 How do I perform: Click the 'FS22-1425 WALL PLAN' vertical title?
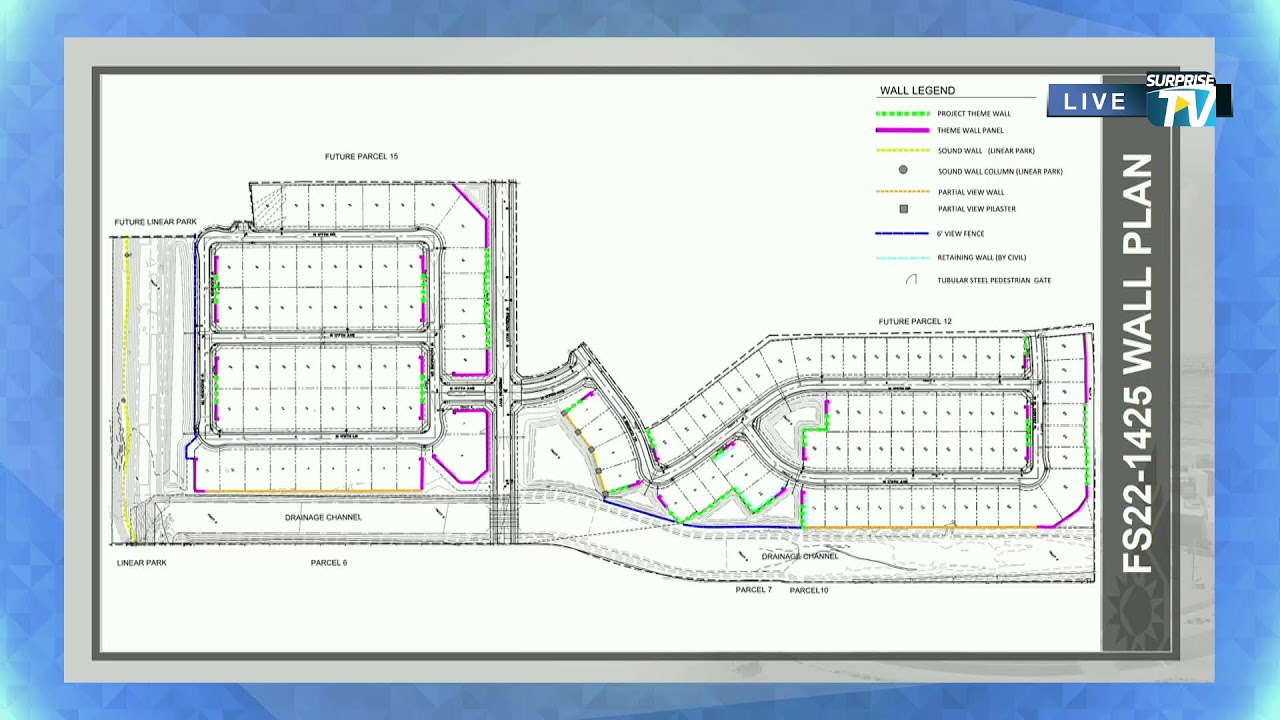[x=1138, y=364]
